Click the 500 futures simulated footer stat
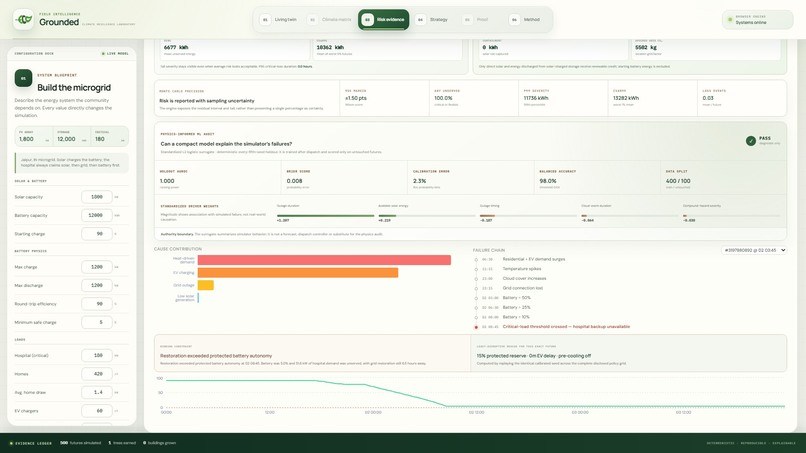This screenshot has height=453, width=806. [x=81, y=443]
